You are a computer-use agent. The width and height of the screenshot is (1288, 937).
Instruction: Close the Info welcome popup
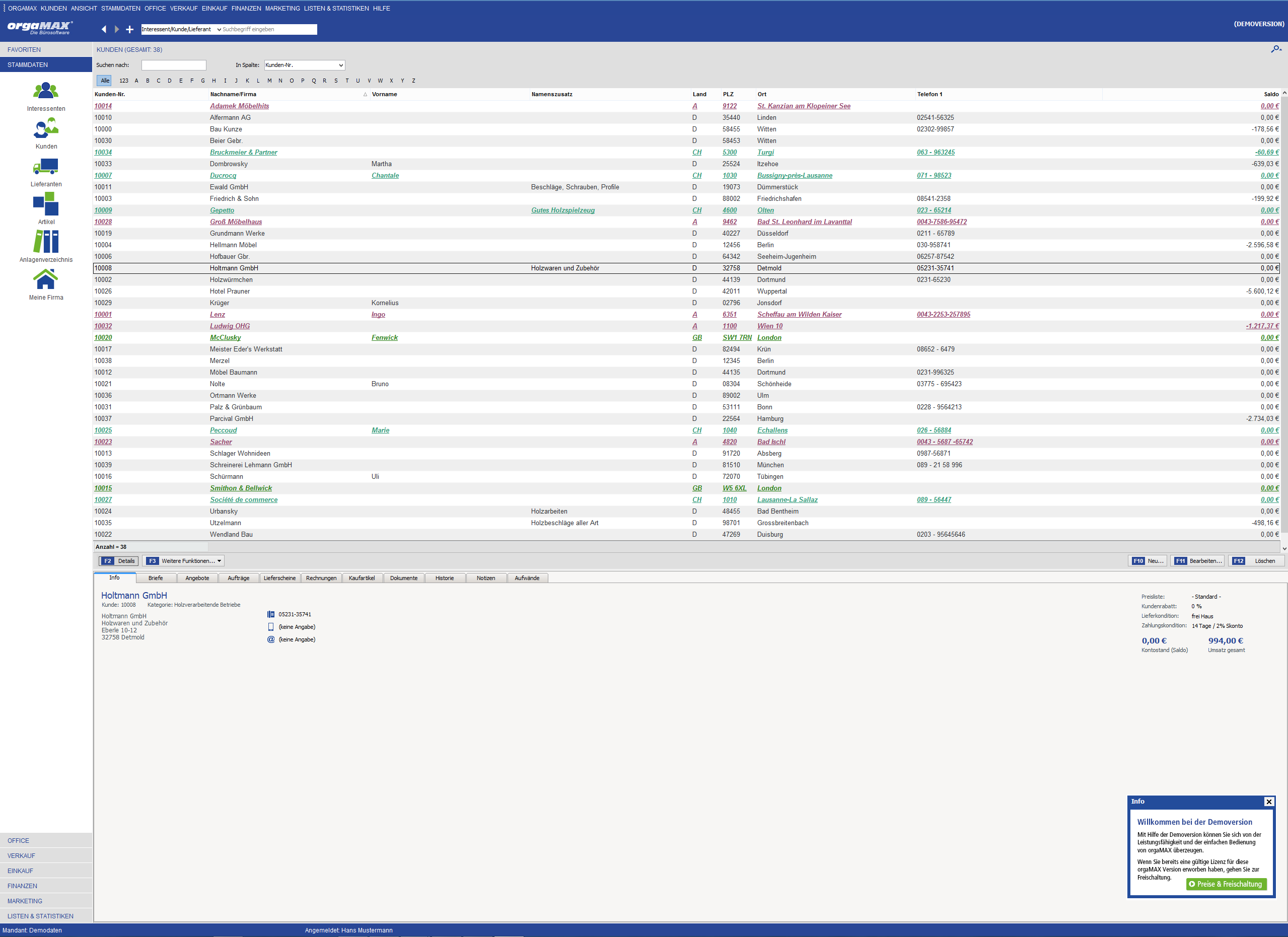click(1269, 801)
